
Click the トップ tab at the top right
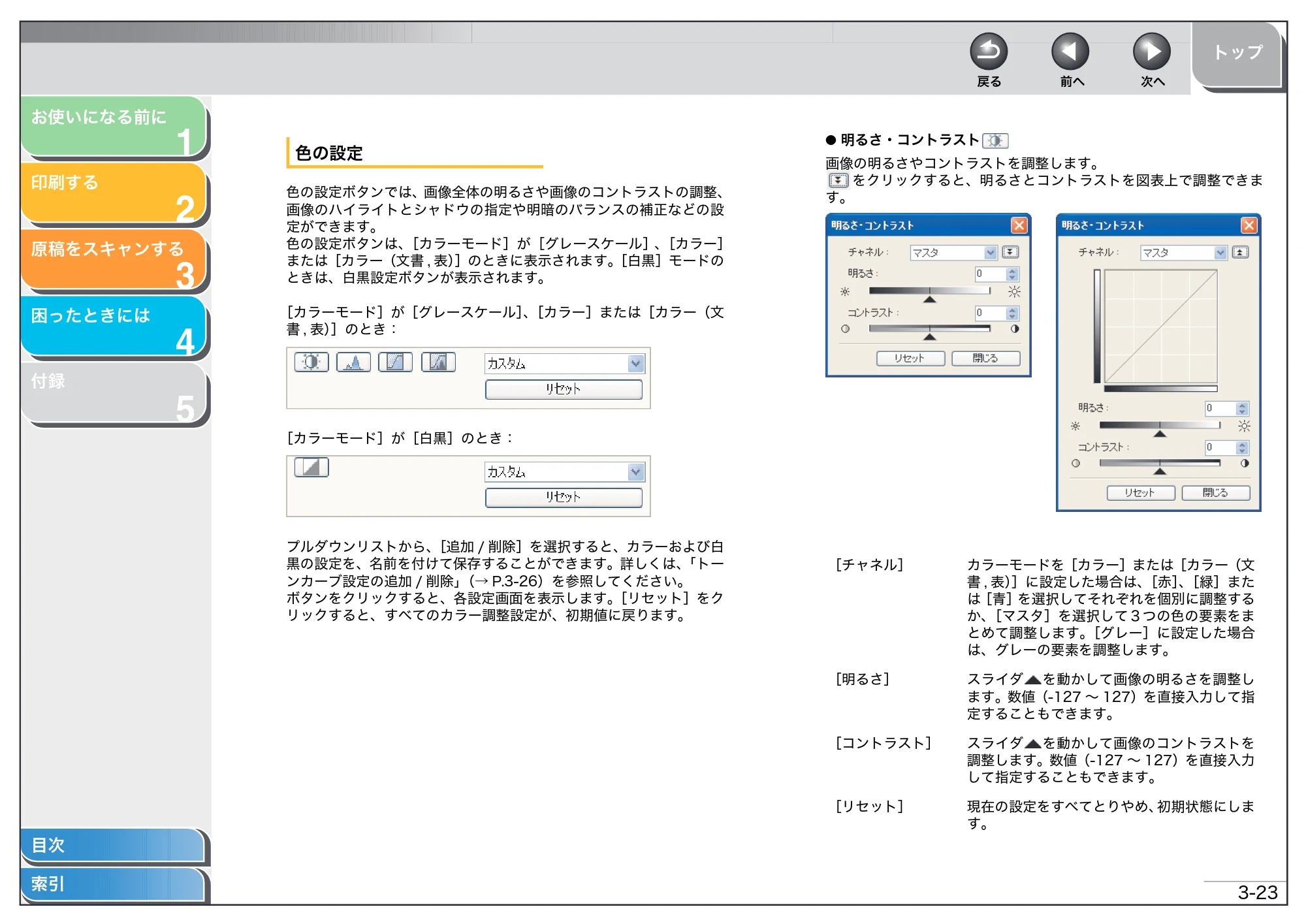[x=1237, y=52]
